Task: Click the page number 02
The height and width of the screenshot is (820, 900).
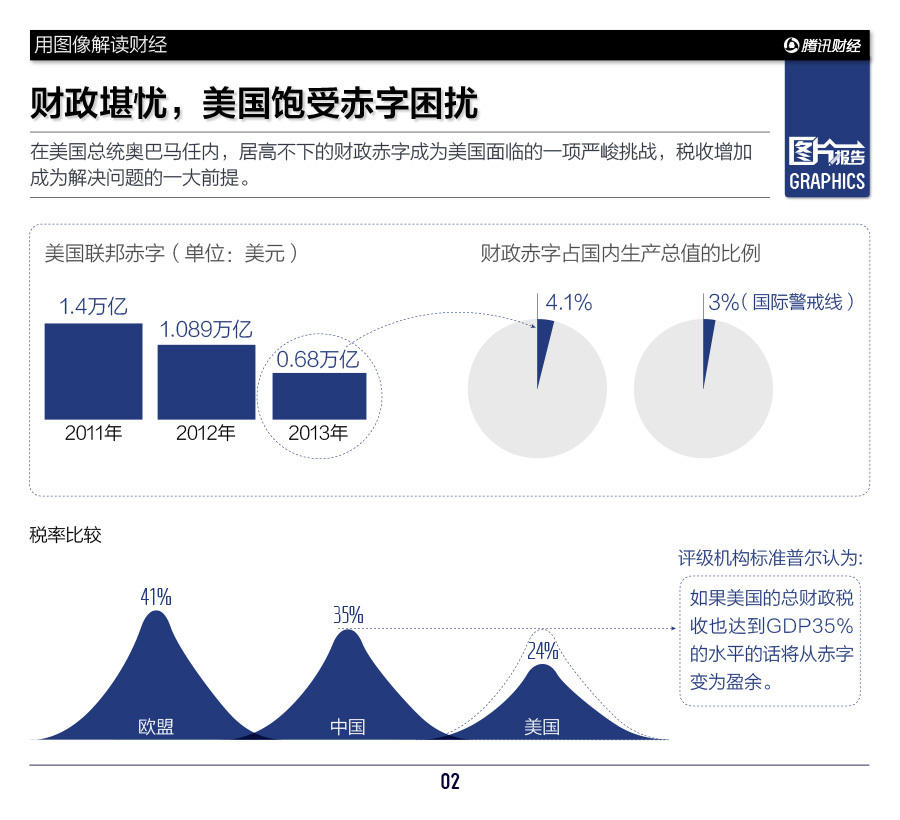Action: click(450, 782)
